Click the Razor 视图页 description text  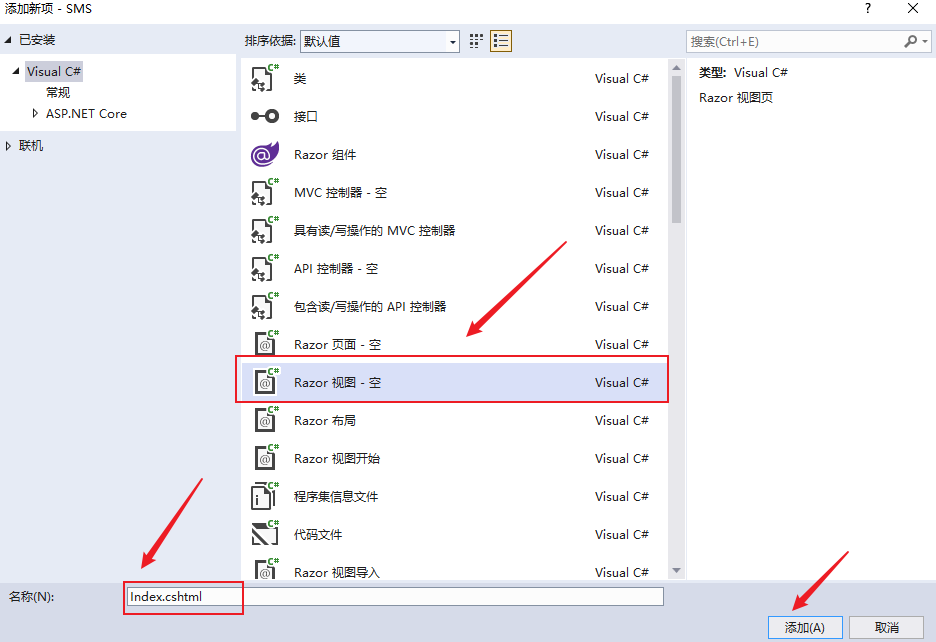736,97
